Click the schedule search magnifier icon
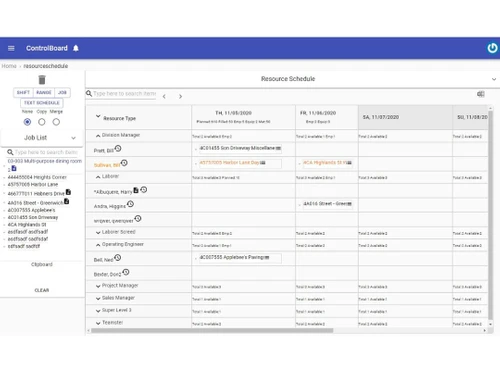Screen dimensions: 500x375 tap(89, 94)
